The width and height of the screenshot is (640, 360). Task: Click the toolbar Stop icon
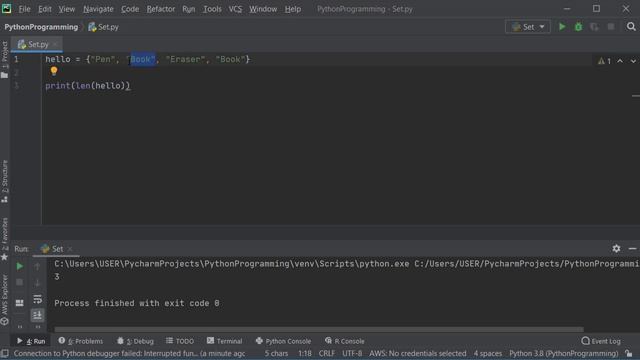(x=611, y=27)
